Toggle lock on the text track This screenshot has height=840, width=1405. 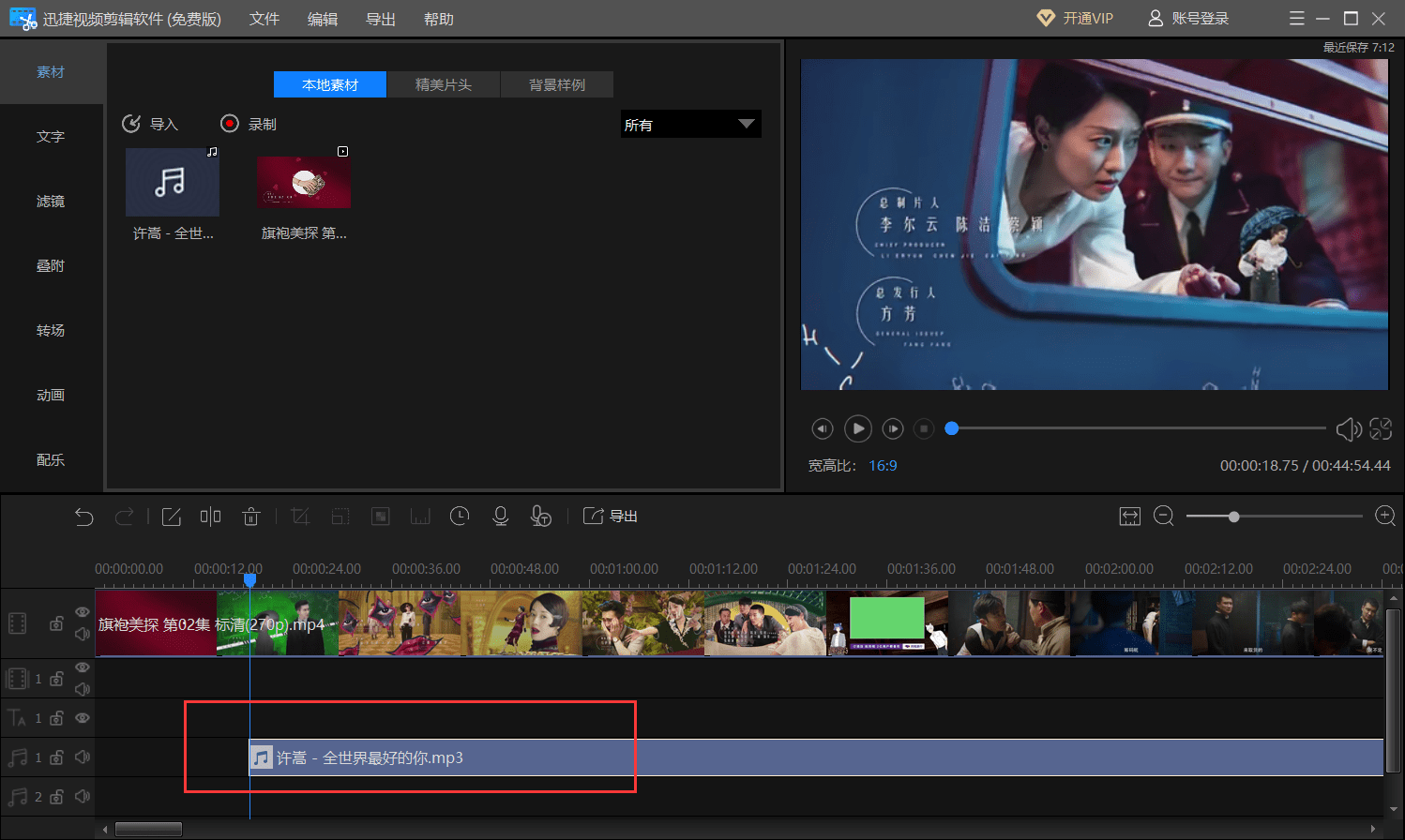[x=57, y=718]
